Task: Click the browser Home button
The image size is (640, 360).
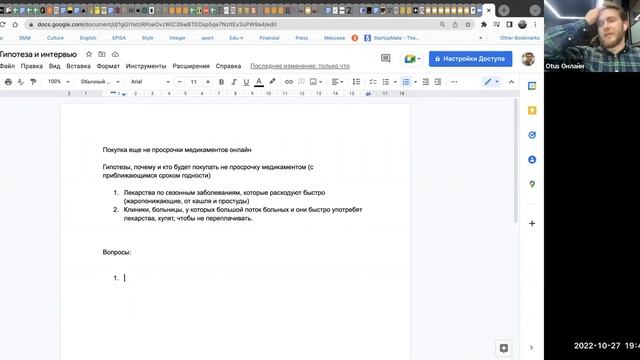Action: tap(15, 24)
